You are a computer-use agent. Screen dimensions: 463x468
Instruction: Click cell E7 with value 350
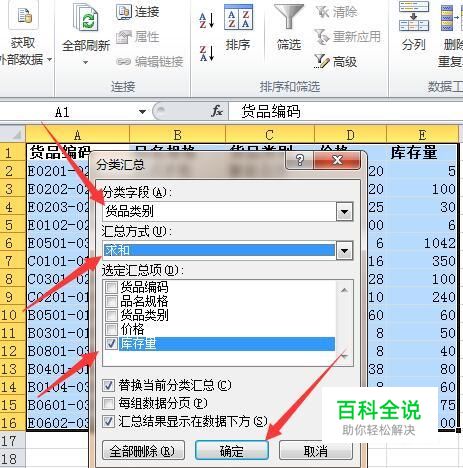pyautogui.click(x=422, y=261)
